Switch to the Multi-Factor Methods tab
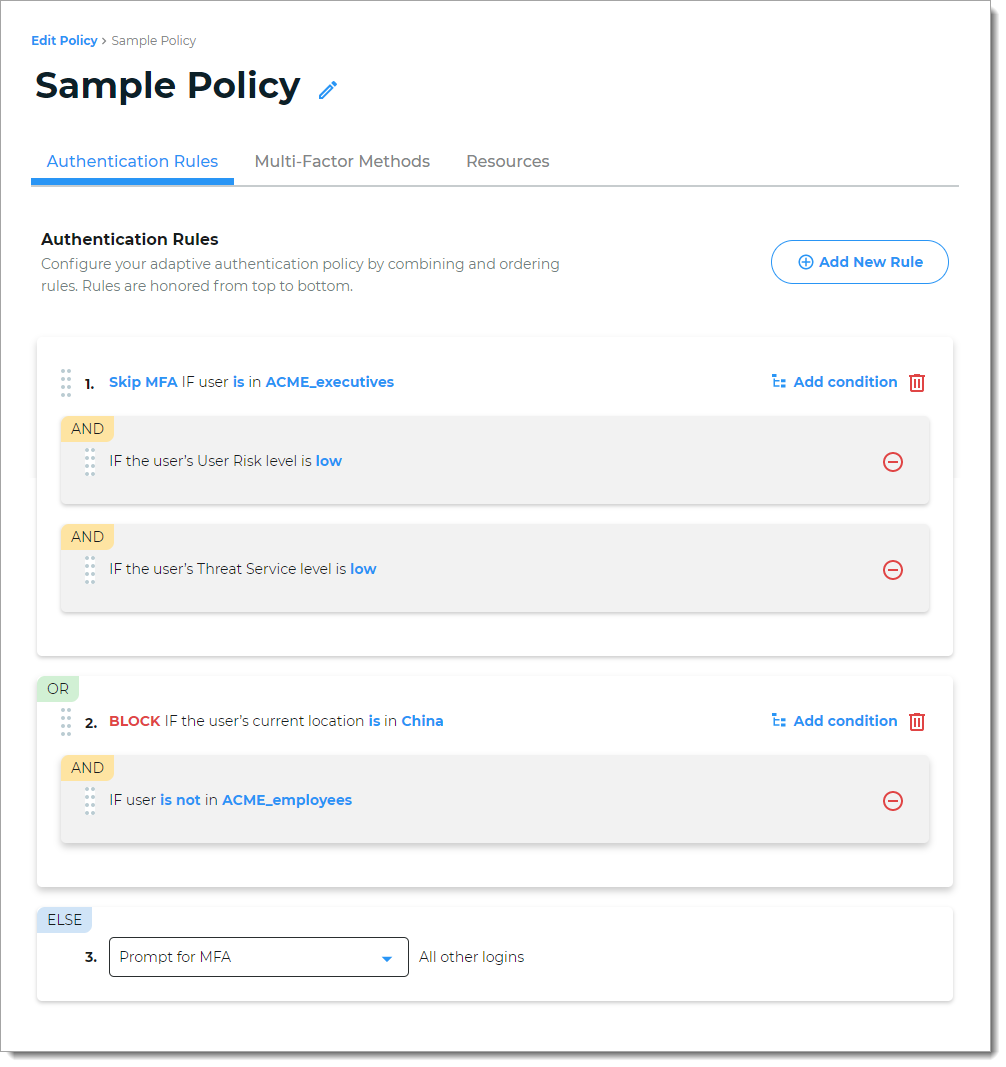The width and height of the screenshot is (1006, 1067). [x=342, y=161]
